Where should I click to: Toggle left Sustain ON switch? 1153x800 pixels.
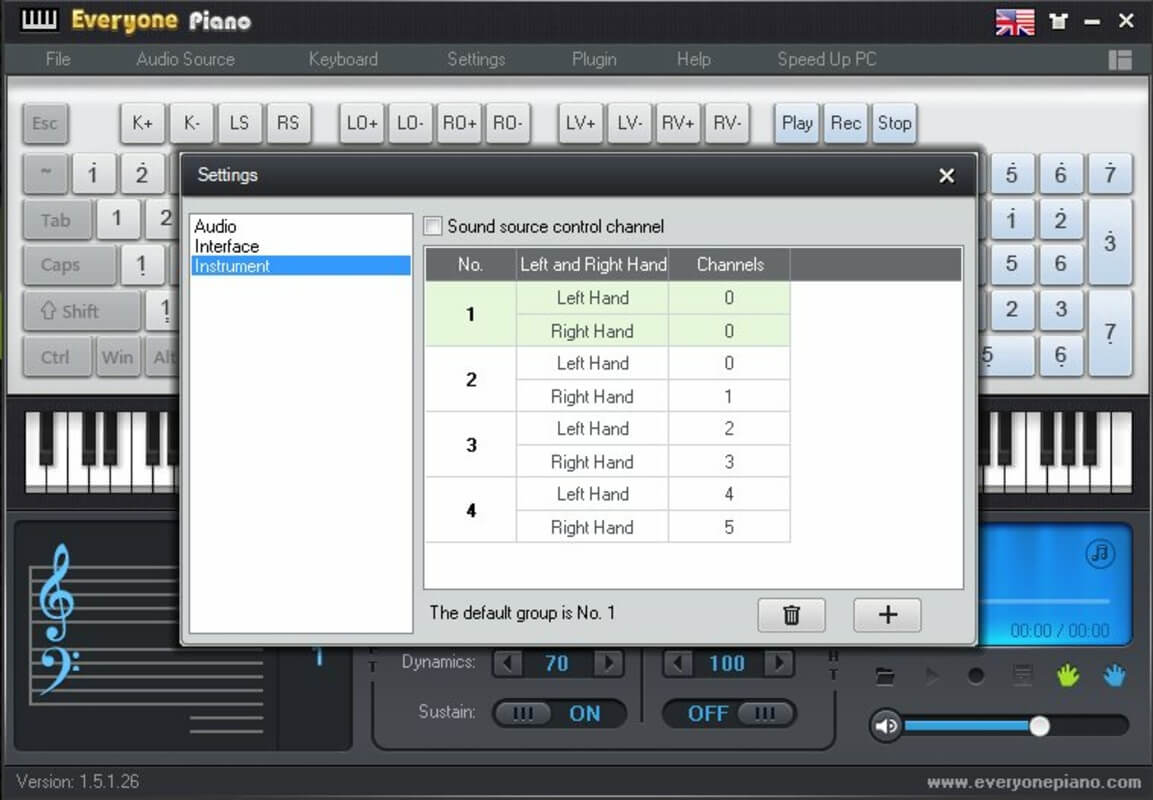(559, 713)
